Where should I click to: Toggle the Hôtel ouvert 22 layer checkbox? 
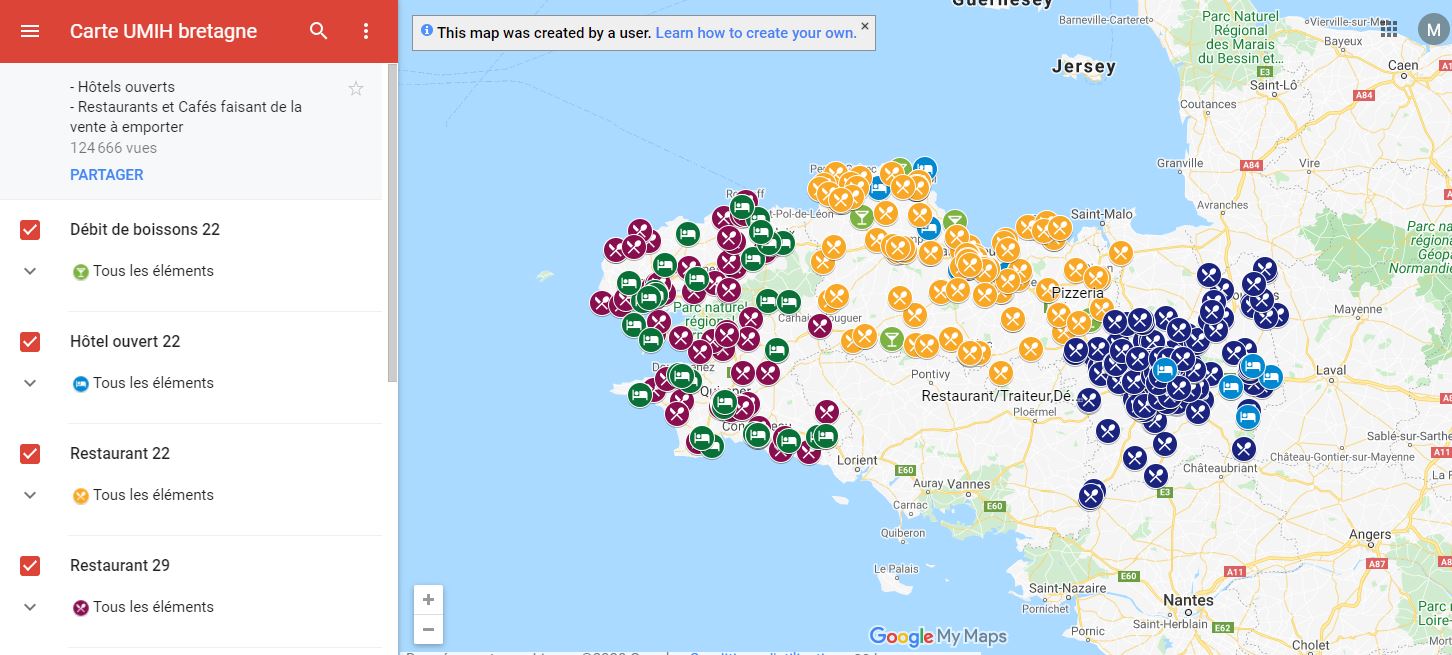(30, 342)
